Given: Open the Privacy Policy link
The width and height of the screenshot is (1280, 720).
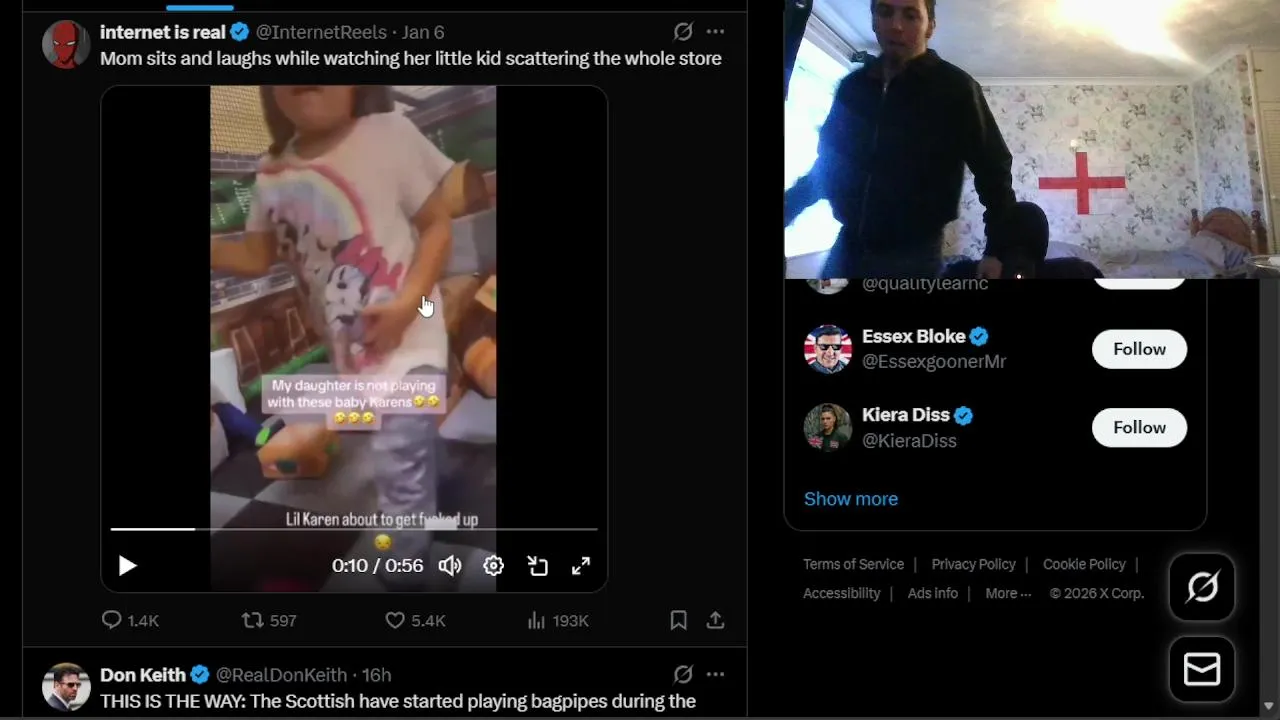Looking at the screenshot, I should point(973,564).
